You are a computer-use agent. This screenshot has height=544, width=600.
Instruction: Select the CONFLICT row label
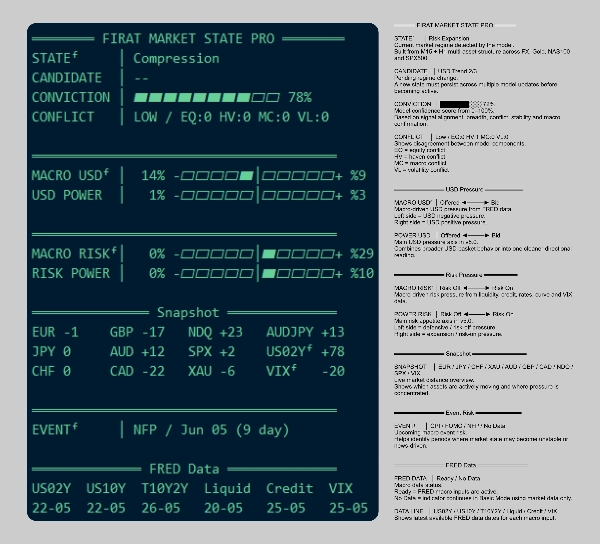63,117
